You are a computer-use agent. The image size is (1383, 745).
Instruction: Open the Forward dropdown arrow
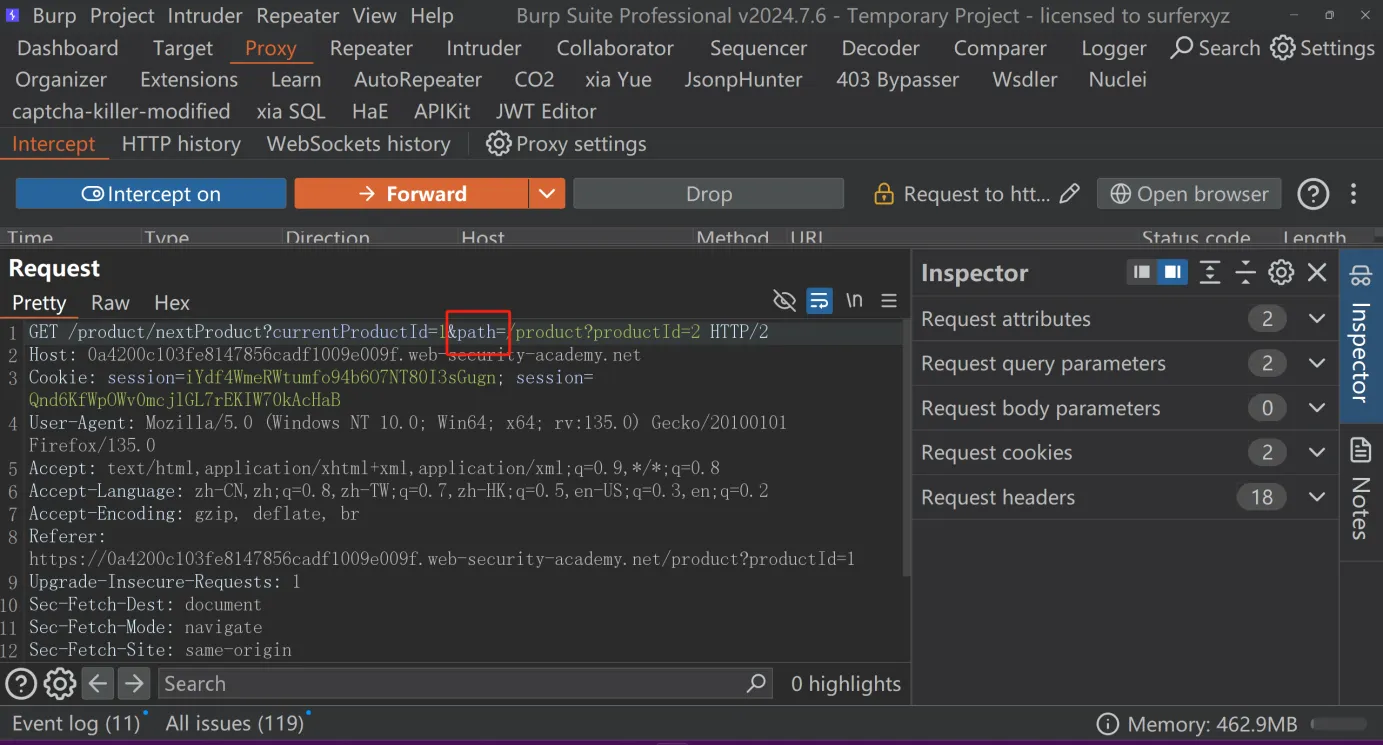tap(547, 194)
